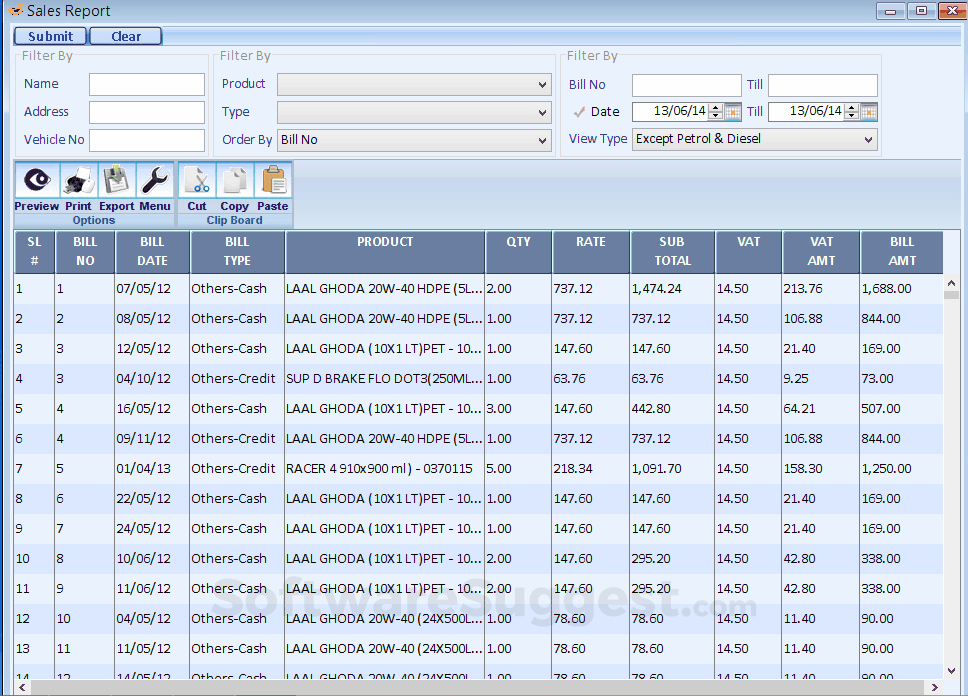Image resolution: width=968 pixels, height=696 pixels.
Task: Click the Print icon
Action: [x=78, y=180]
